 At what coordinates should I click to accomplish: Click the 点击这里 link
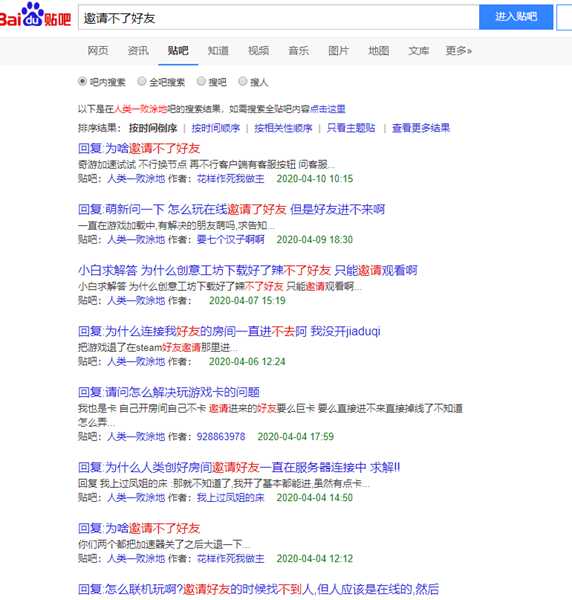[328, 109]
